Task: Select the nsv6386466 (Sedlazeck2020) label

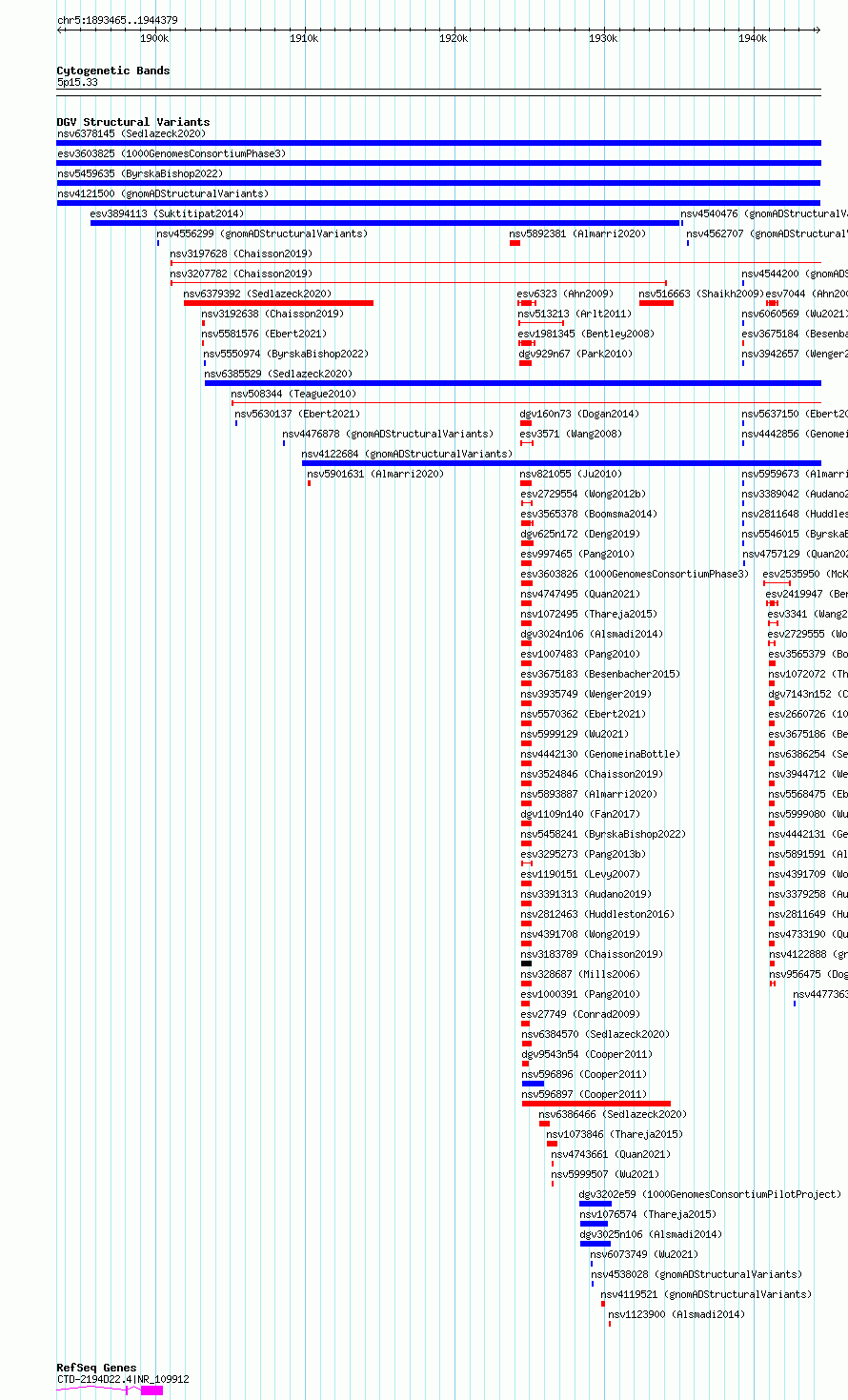Action: (613, 1114)
